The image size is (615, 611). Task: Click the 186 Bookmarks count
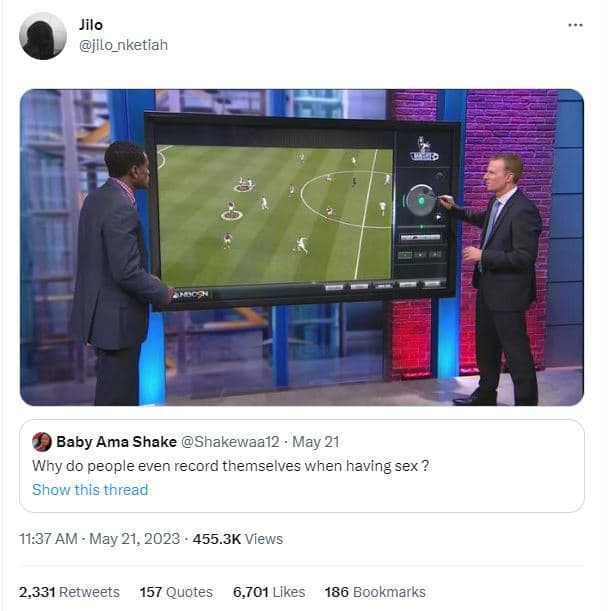[375, 592]
